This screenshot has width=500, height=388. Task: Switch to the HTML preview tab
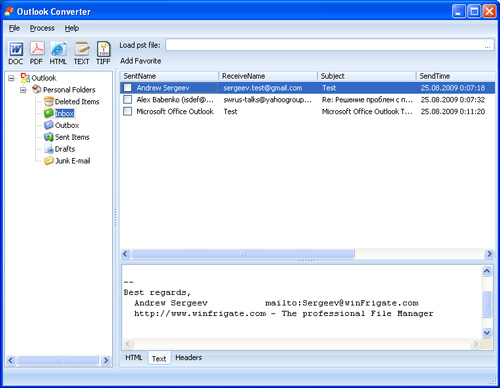134,358
